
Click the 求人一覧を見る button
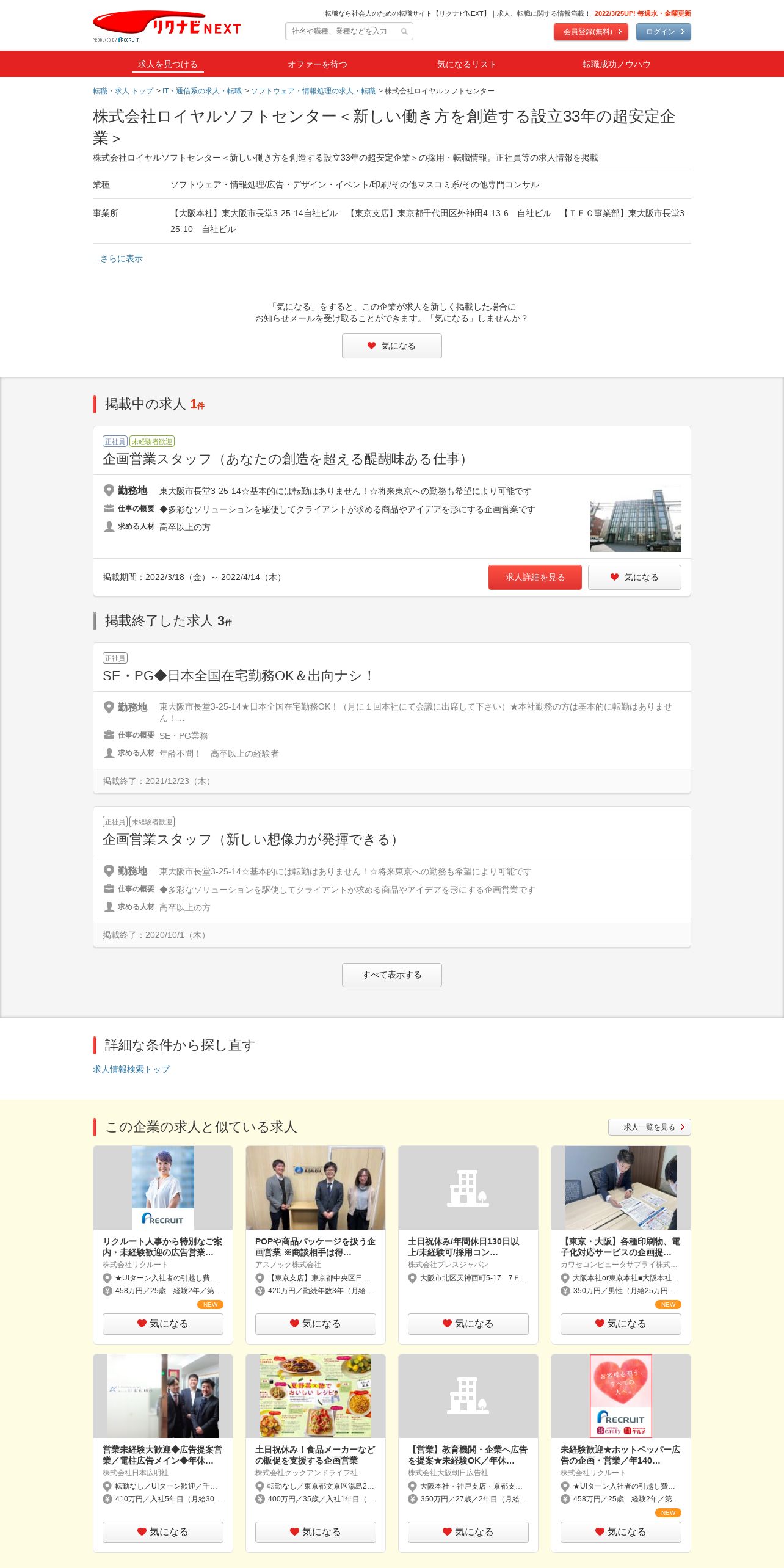650,1127
